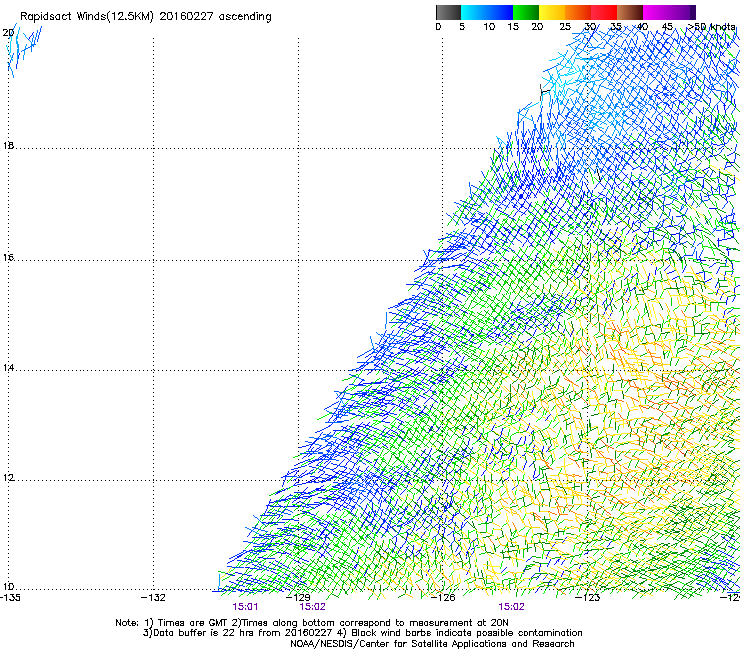Viewport: 740px width, 650px height.
Task: Click the 15:02 label between -126 and -123
Action: pos(512,607)
